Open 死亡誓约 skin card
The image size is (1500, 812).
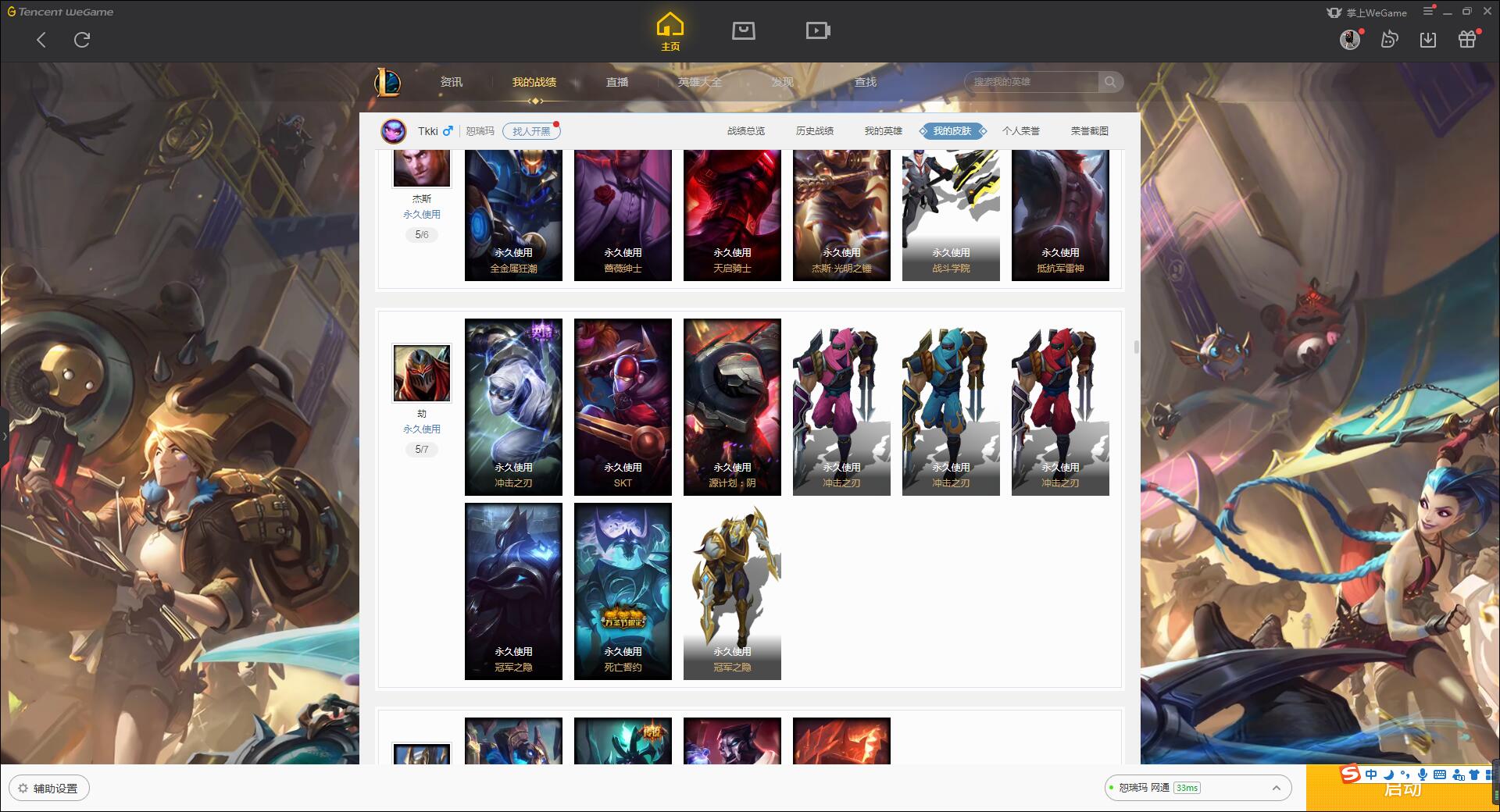[x=623, y=591]
